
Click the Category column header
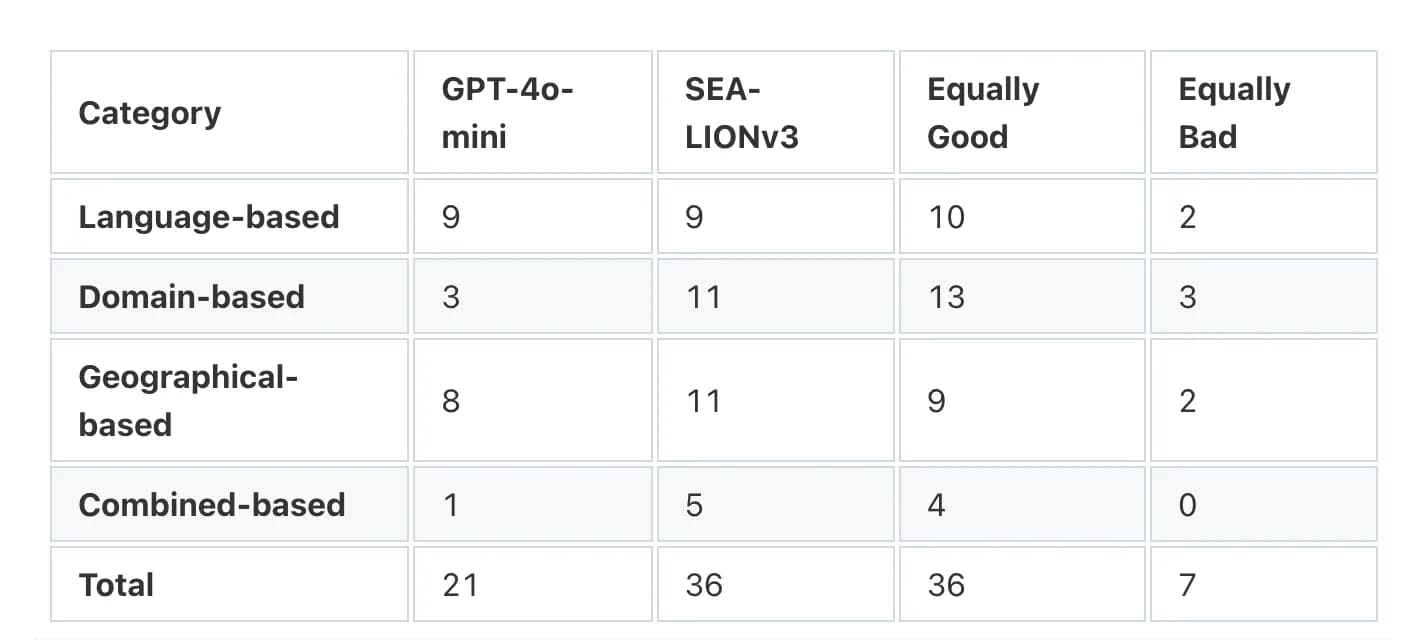(150, 113)
